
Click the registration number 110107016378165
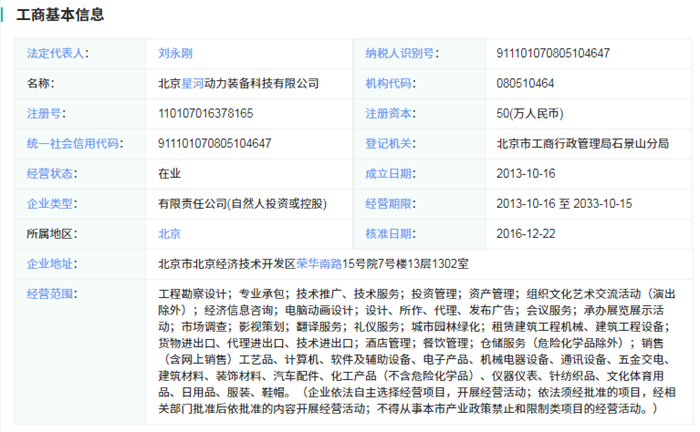[x=205, y=113]
